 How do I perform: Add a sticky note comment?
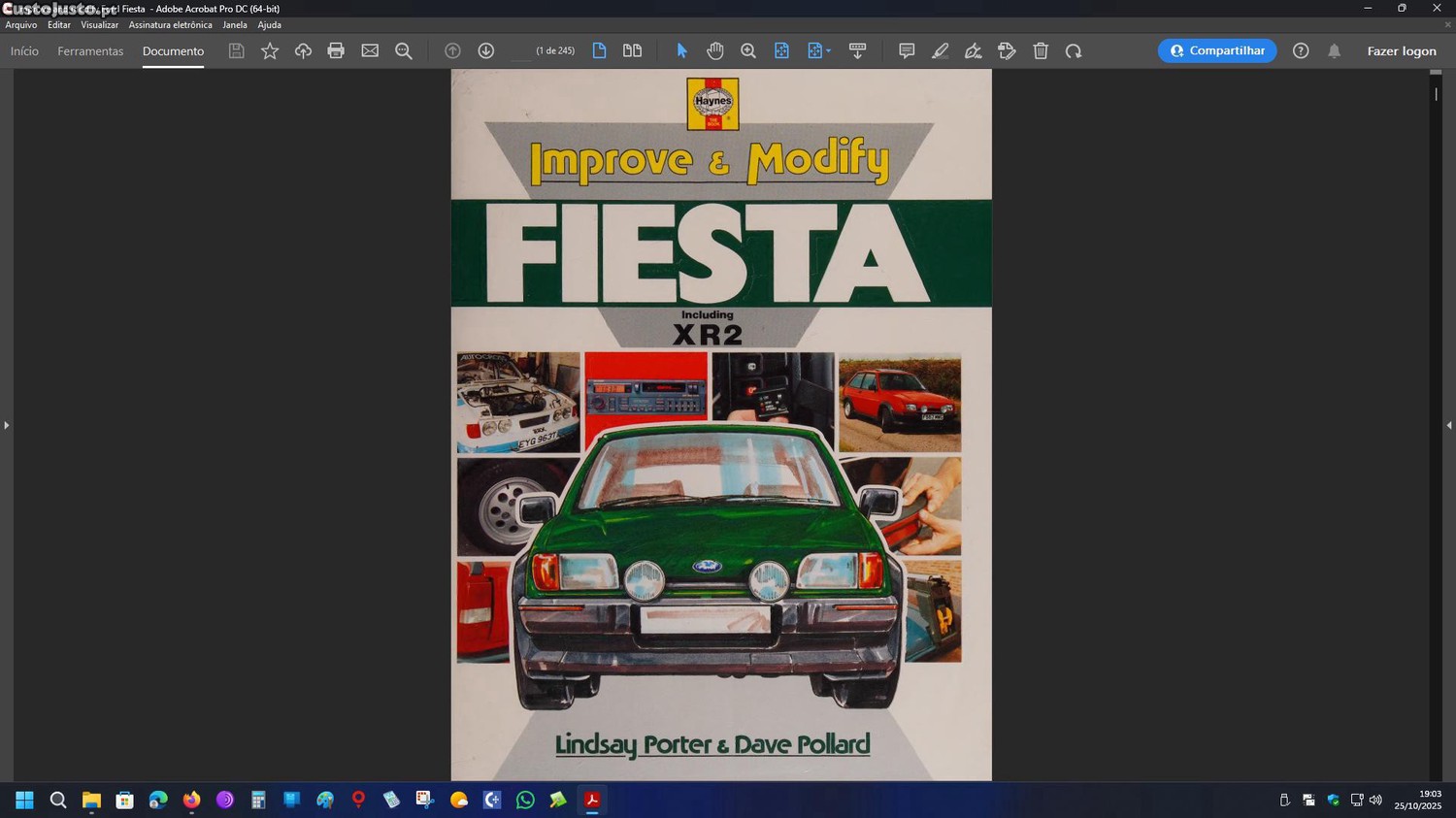click(907, 50)
